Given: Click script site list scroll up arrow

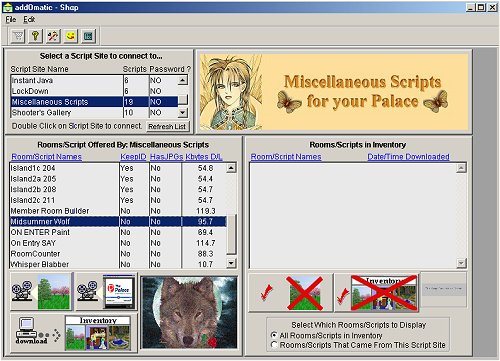Looking at the screenshot, I should point(183,80).
